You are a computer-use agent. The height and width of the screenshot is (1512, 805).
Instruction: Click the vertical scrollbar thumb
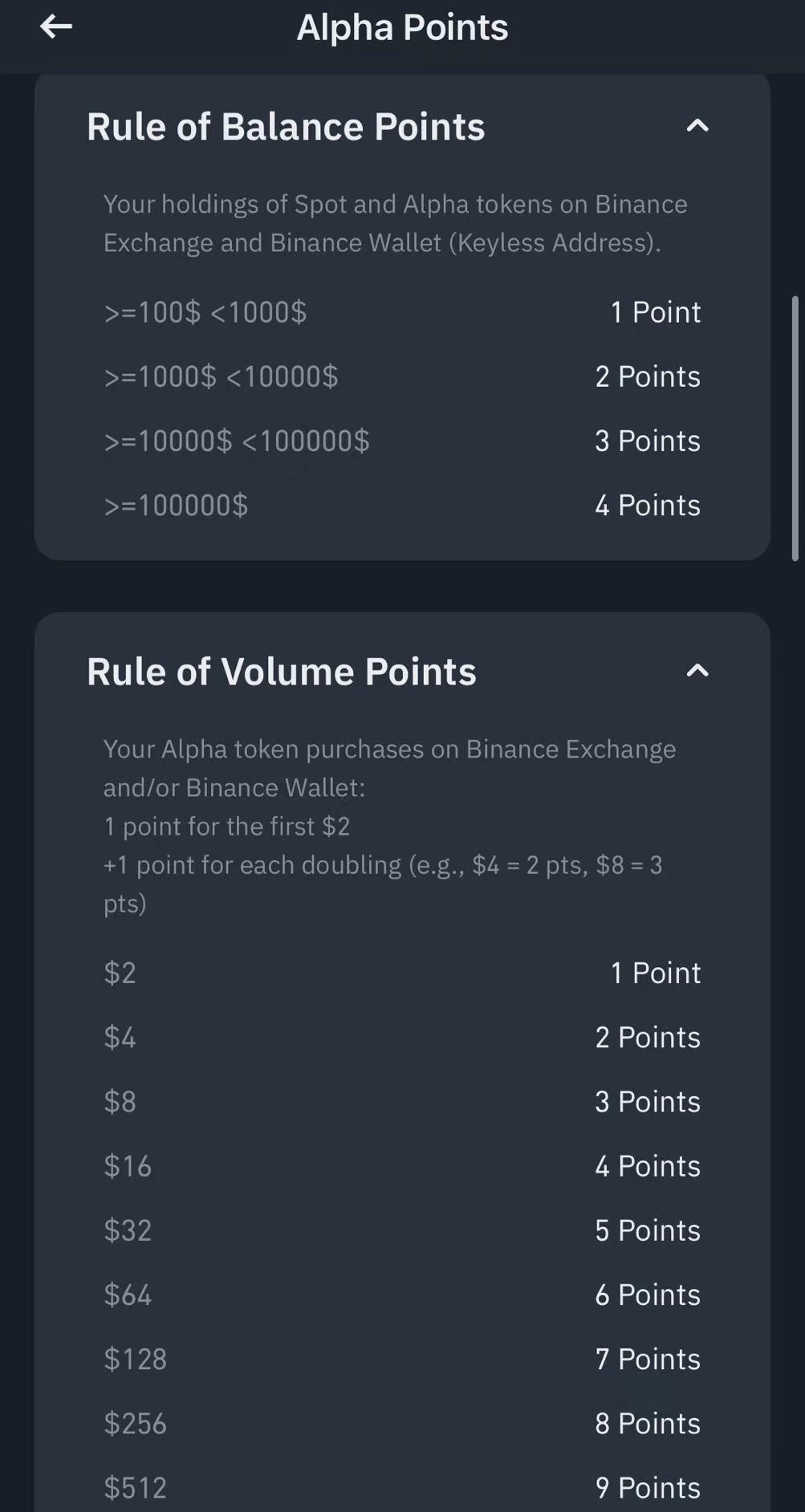pyautogui.click(x=795, y=428)
